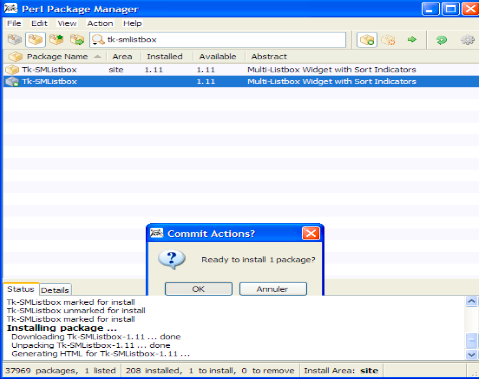
Task: Click 'Generating HTML for Tk-SMListbox-1.11' line
Action: tap(100, 354)
